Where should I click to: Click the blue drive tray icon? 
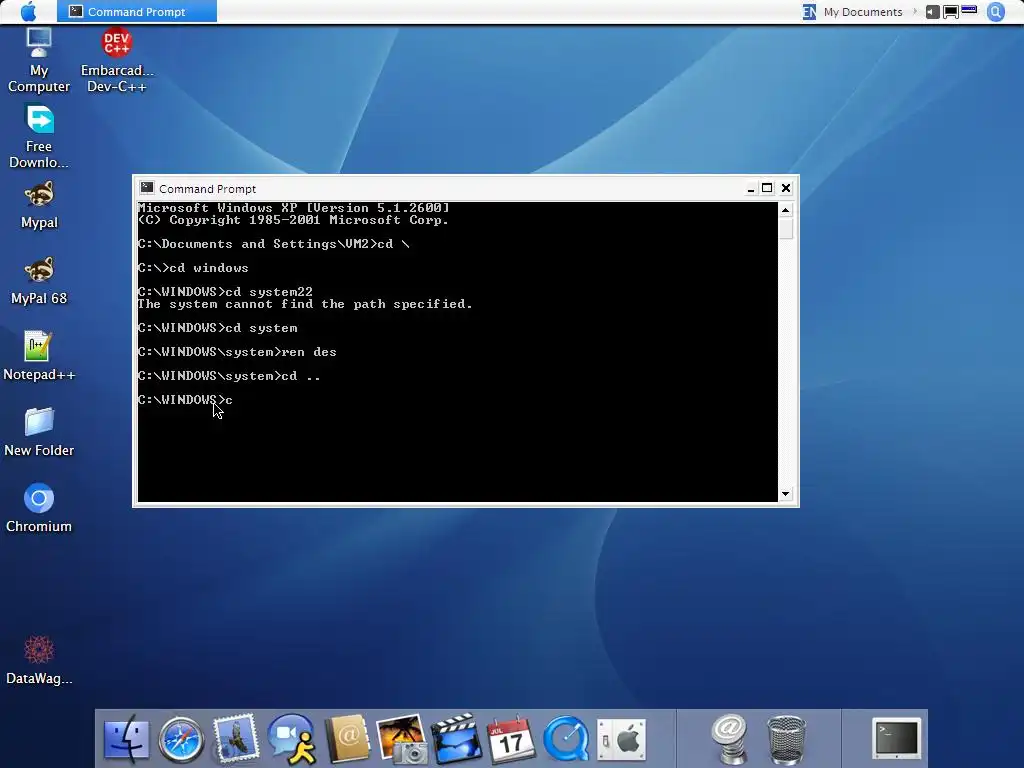969,10
